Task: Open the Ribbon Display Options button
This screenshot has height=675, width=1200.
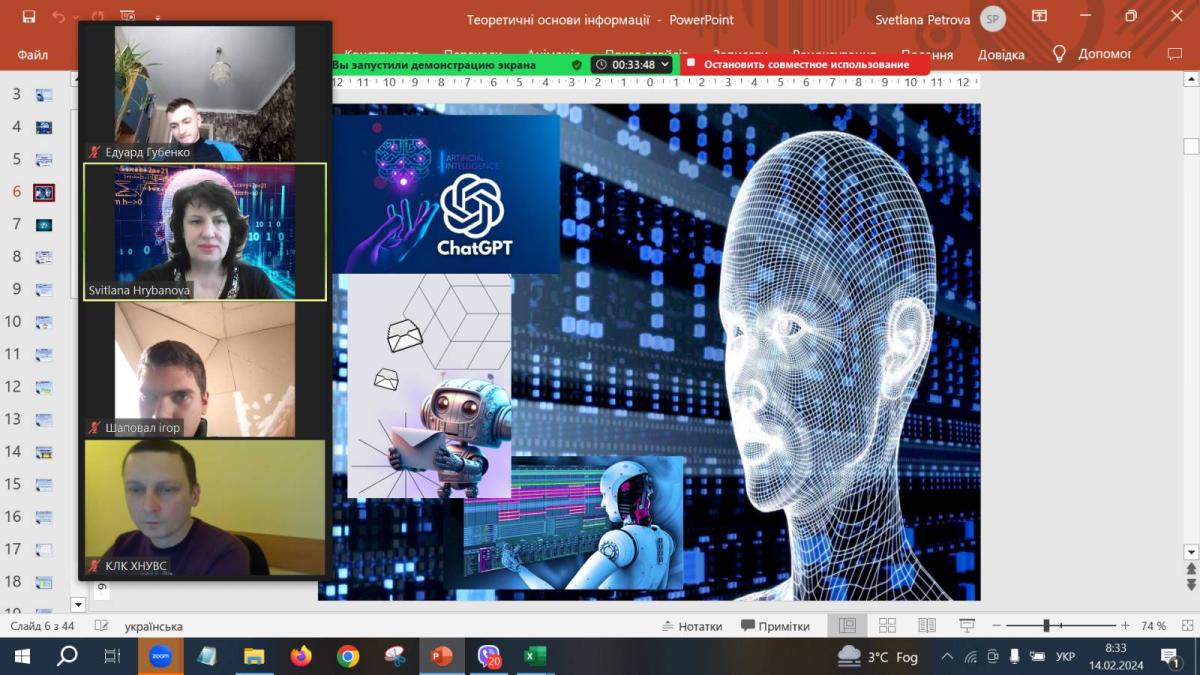Action: point(1040,17)
